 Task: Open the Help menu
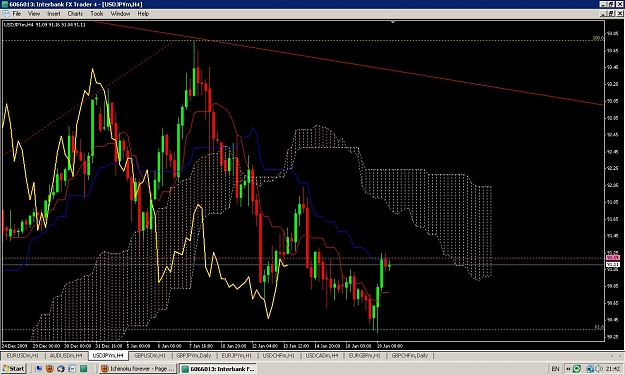143,14
